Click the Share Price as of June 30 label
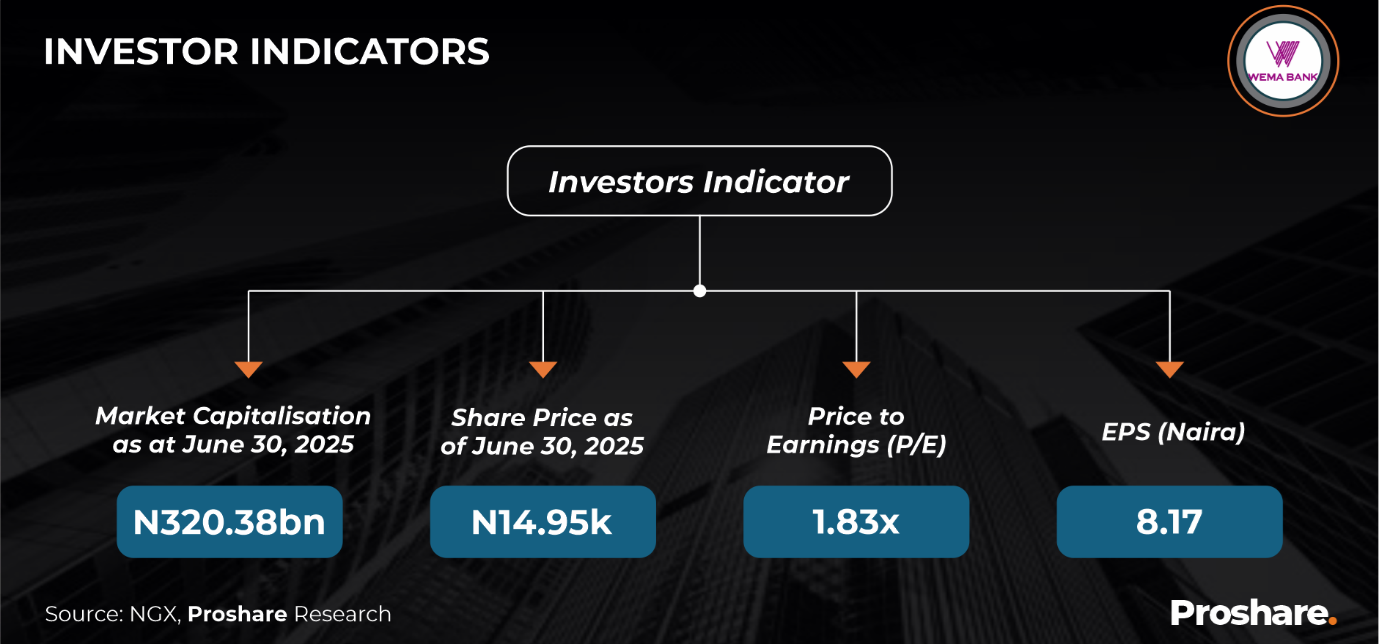The height and width of the screenshot is (644, 1379). 542,432
